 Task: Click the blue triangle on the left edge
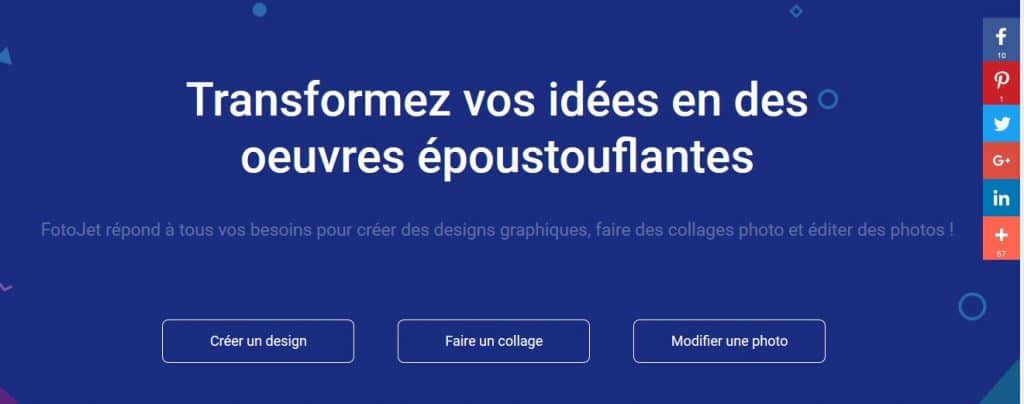tap(5, 56)
